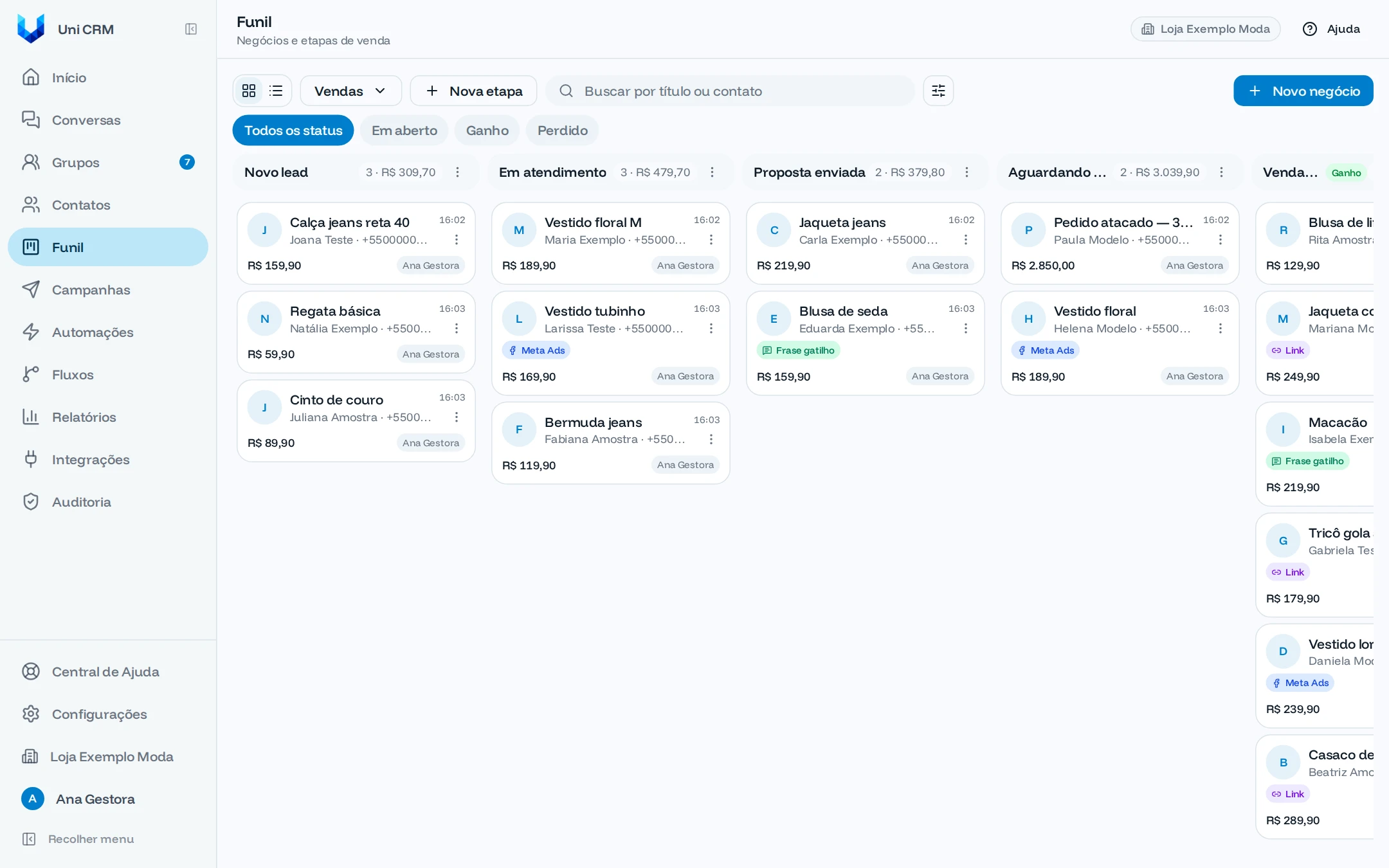Image resolution: width=1389 pixels, height=868 pixels.
Task: Open Central de Ajuda
Action: [108, 671]
